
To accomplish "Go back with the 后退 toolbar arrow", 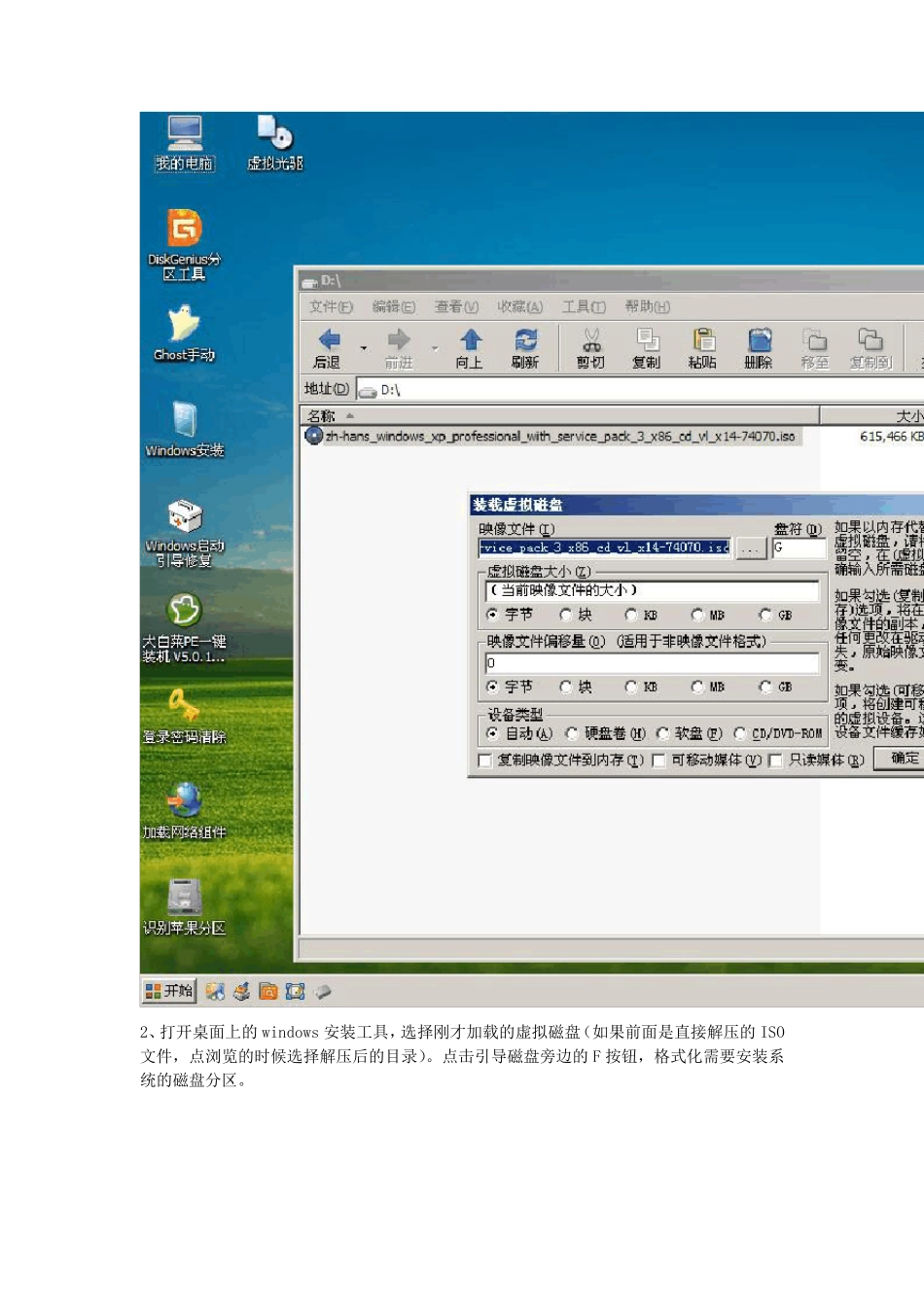I will pos(328,348).
